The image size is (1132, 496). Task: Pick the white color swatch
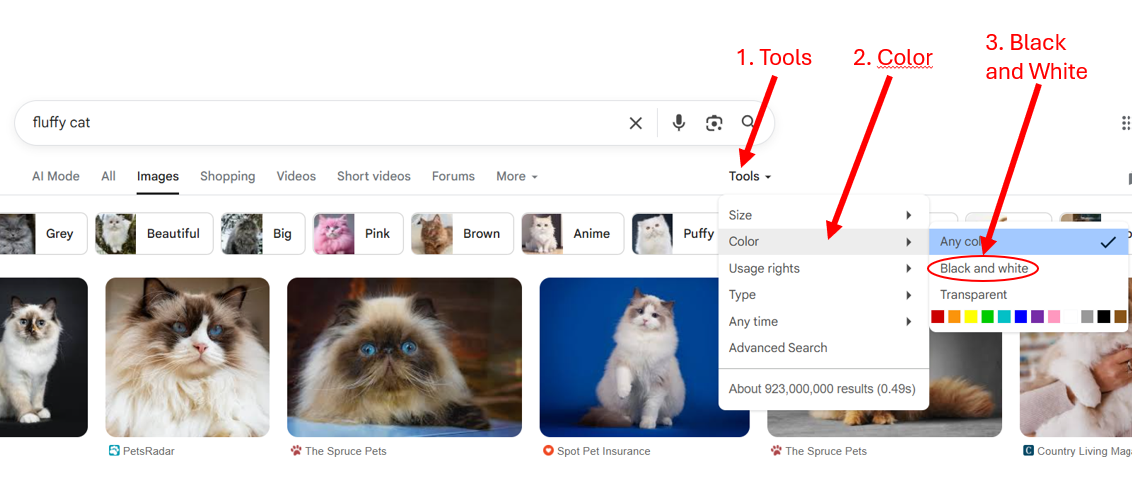(1071, 316)
